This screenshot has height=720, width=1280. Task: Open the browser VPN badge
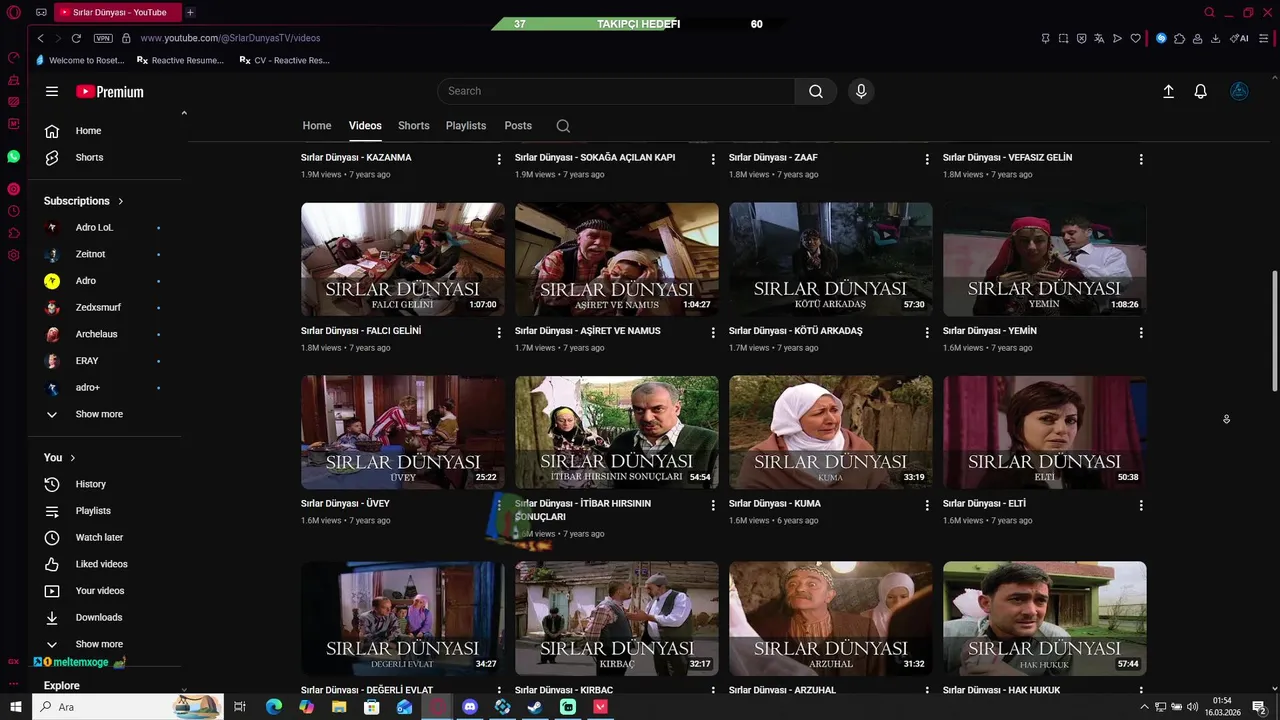point(103,38)
